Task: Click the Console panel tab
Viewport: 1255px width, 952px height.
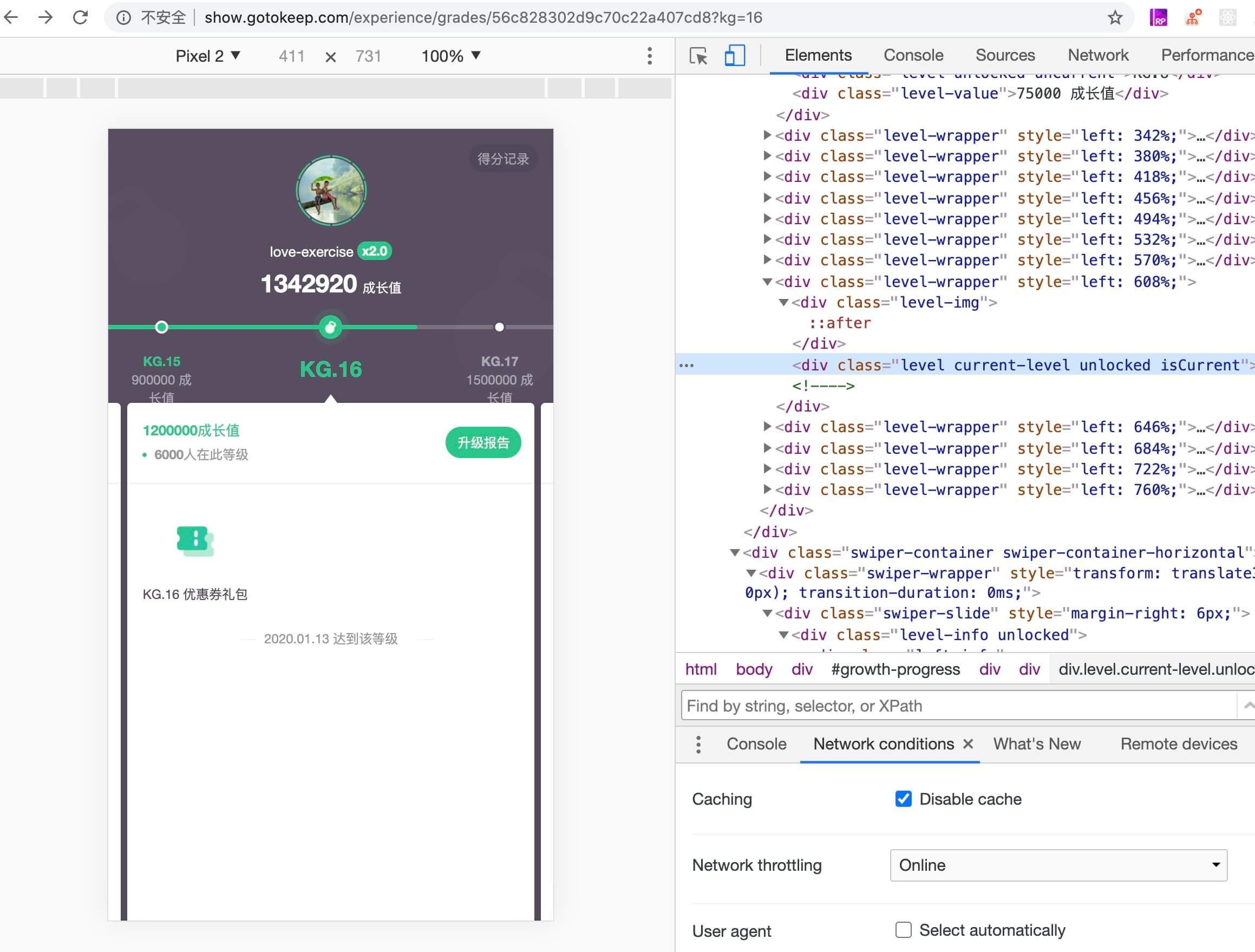Action: point(911,55)
